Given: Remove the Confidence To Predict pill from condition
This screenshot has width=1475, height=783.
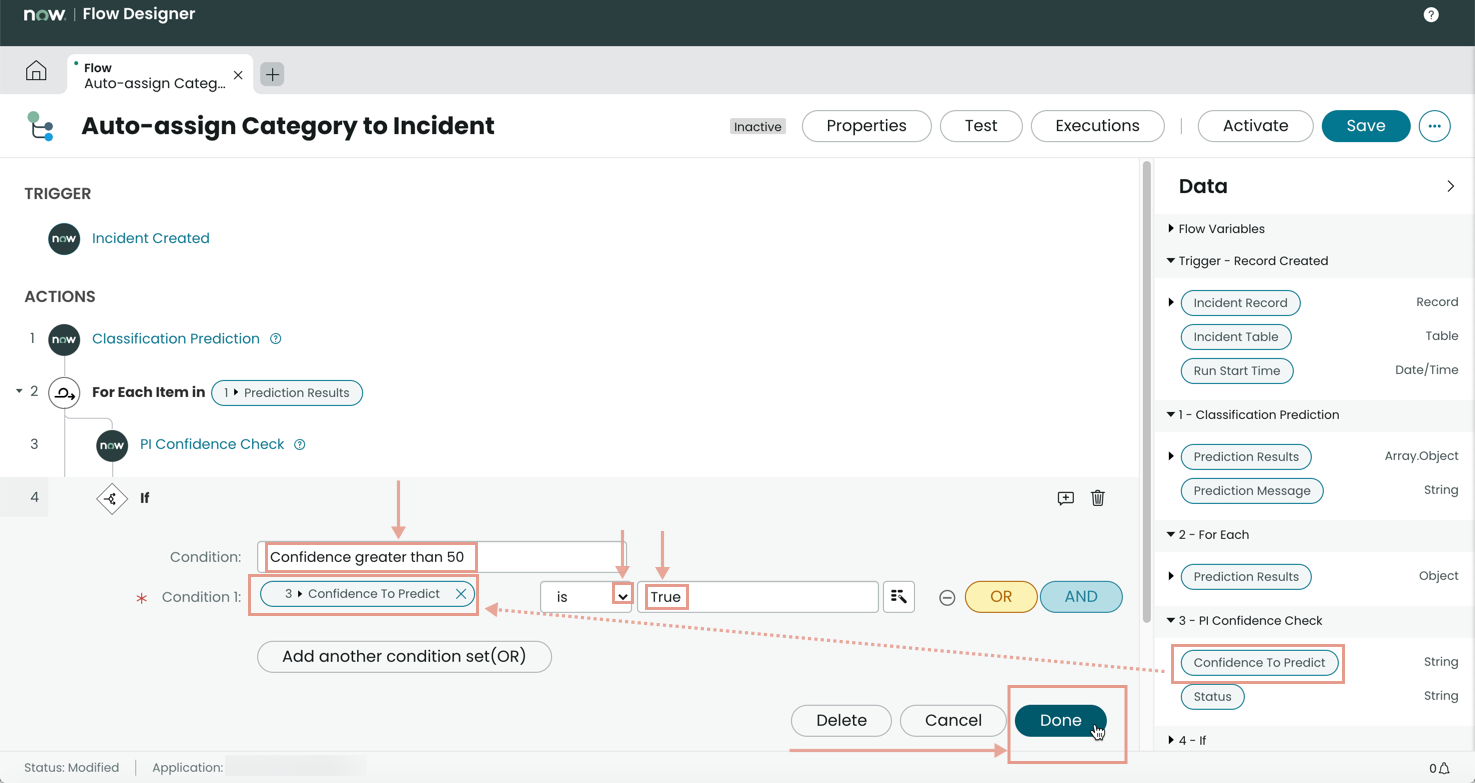Looking at the screenshot, I should pos(461,594).
